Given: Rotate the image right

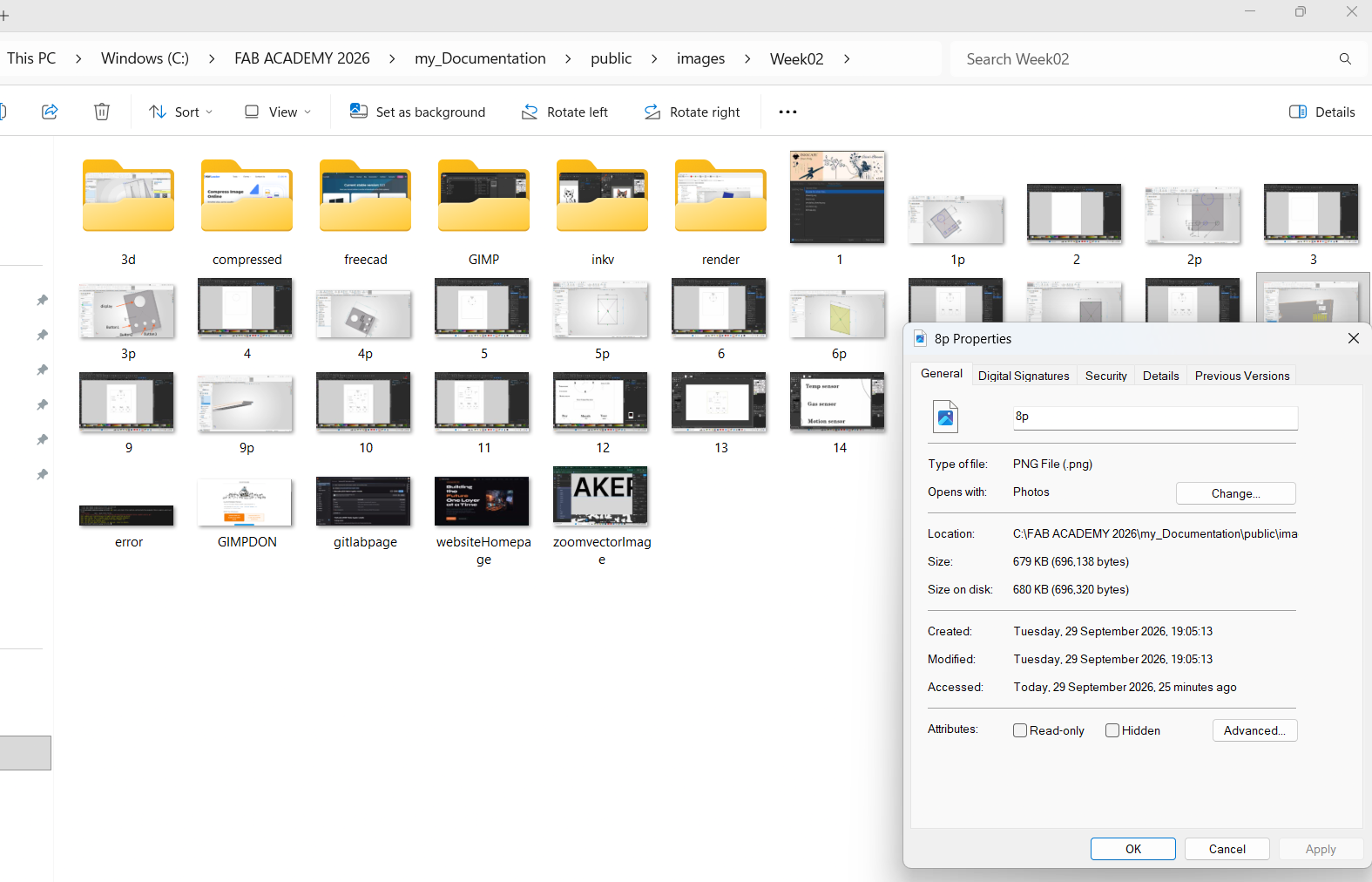Looking at the screenshot, I should click(x=692, y=112).
